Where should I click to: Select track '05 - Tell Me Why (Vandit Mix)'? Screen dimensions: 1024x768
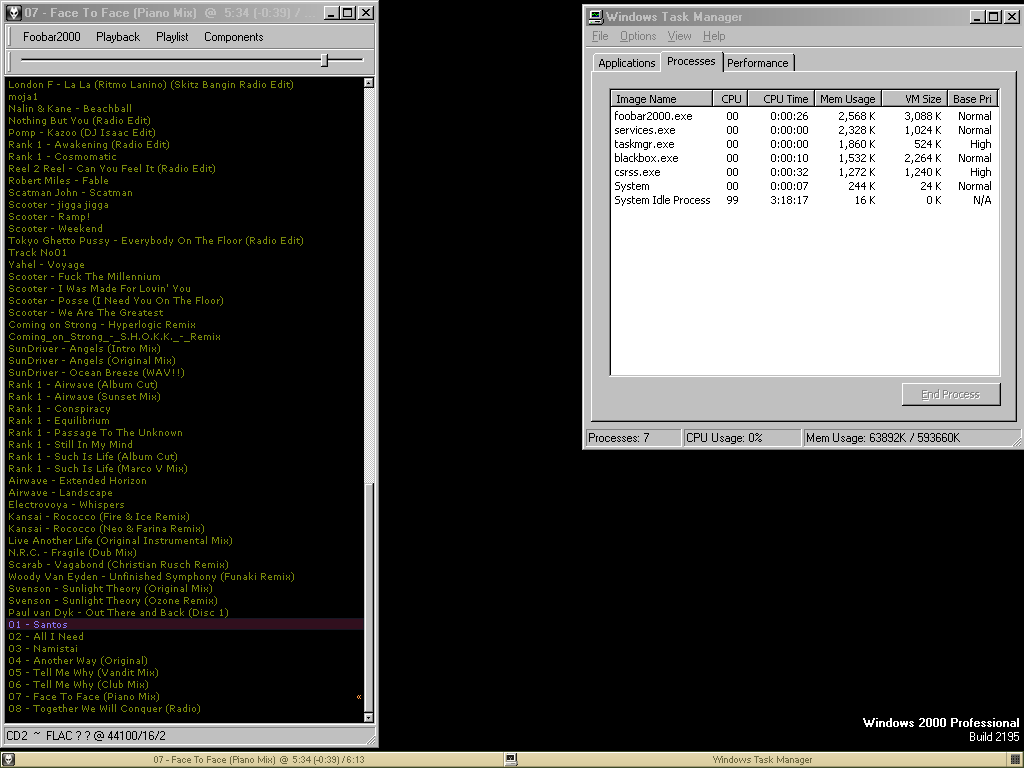pos(185,673)
